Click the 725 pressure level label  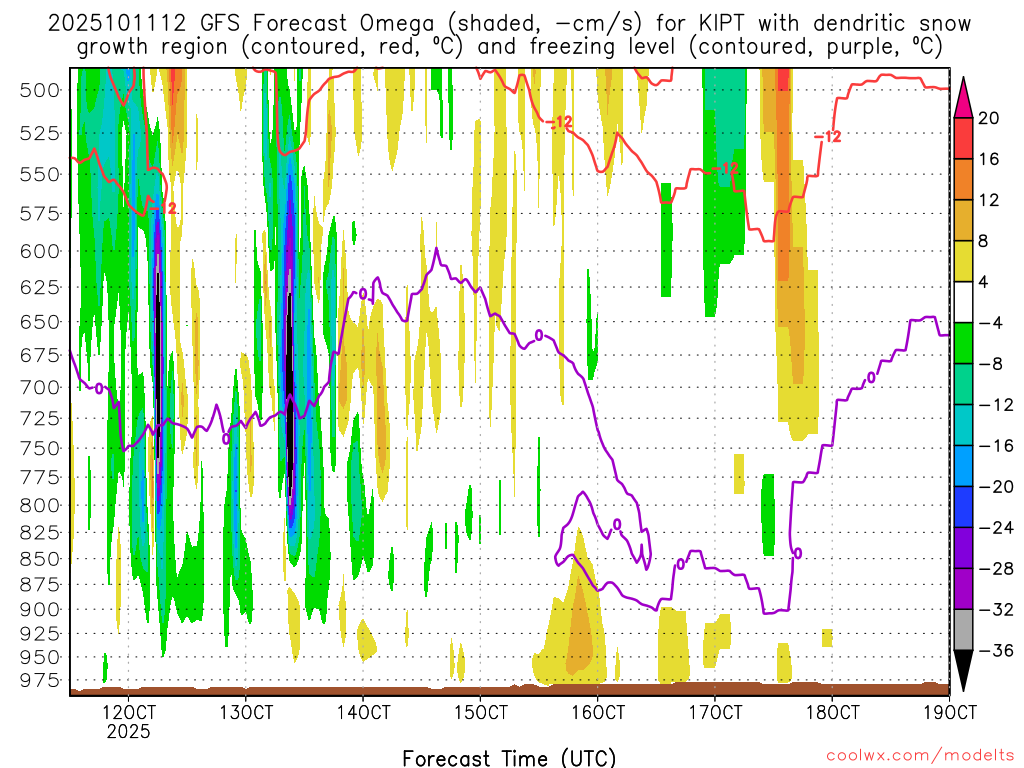click(x=40, y=418)
